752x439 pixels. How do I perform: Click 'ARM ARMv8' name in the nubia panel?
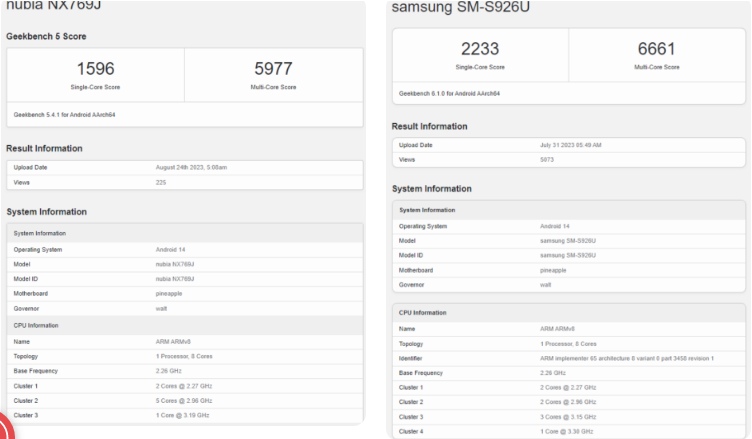[173, 342]
